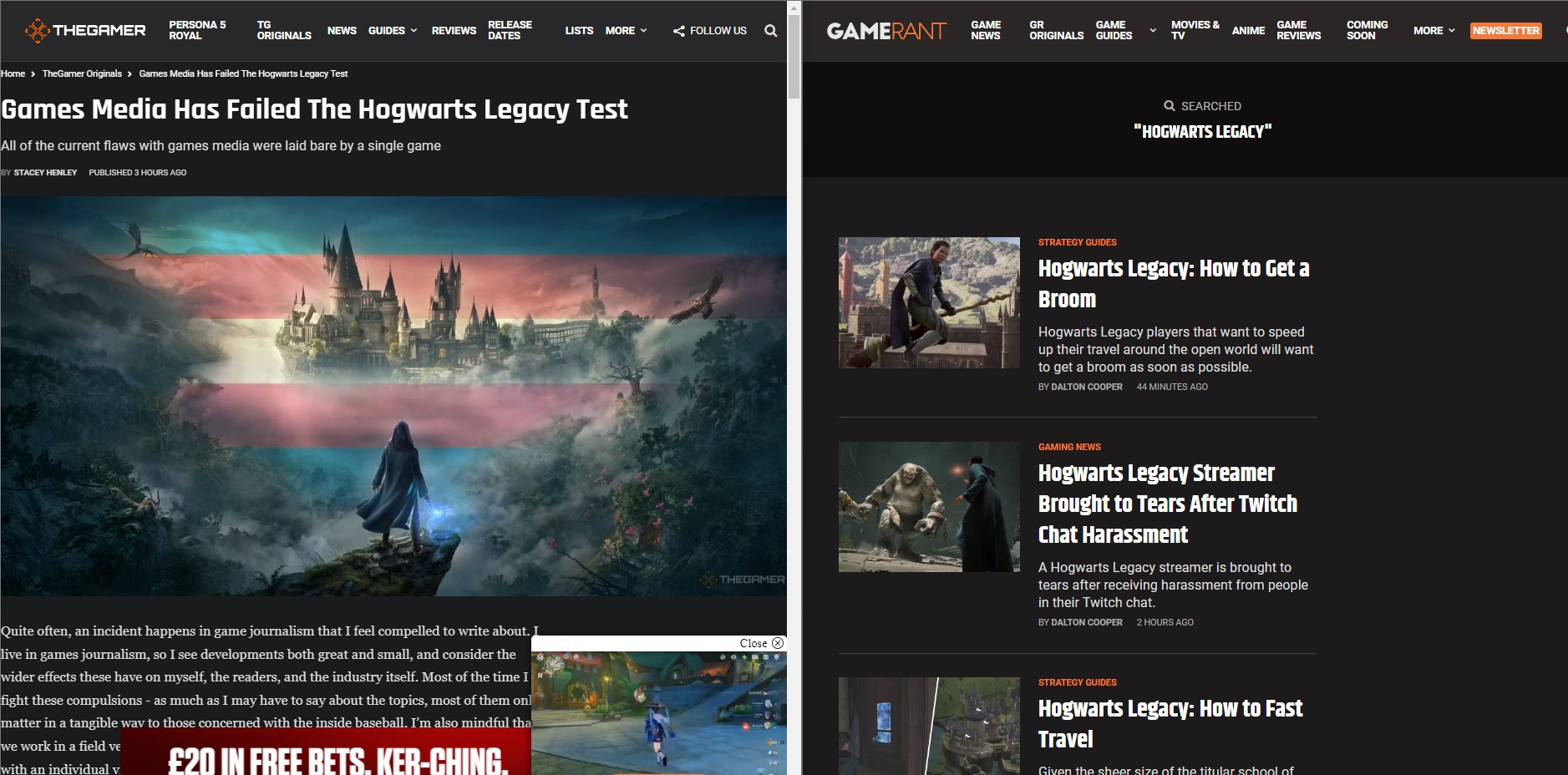Click troll fight article thumbnail
Screen dimensions: 1568x775
click(929, 507)
